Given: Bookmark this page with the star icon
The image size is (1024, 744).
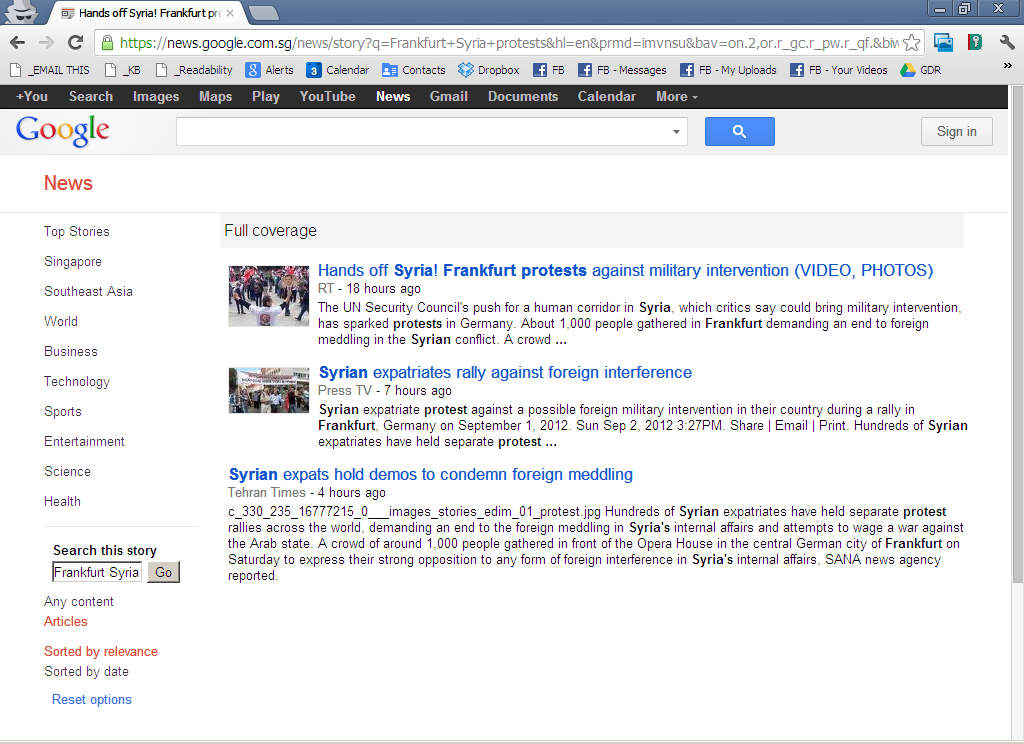Looking at the screenshot, I should click(x=912, y=43).
